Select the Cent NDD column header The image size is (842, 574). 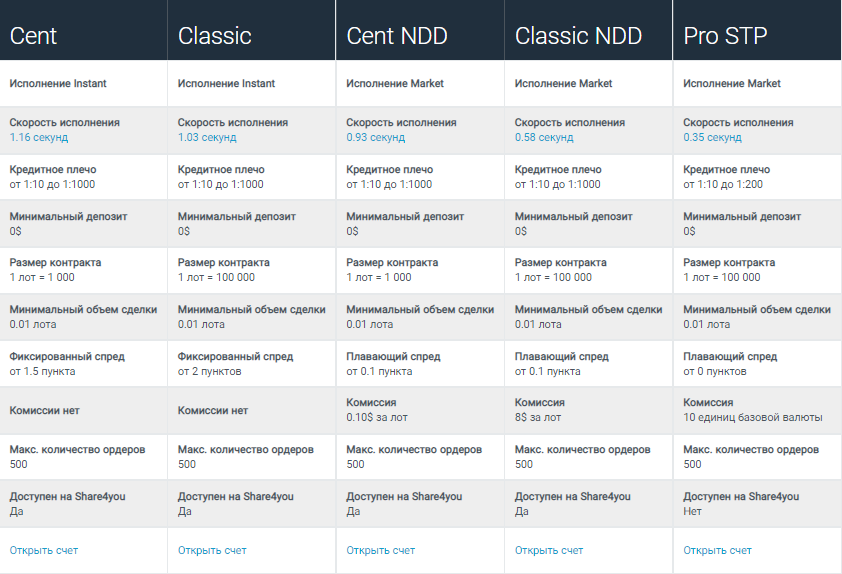tap(420, 30)
